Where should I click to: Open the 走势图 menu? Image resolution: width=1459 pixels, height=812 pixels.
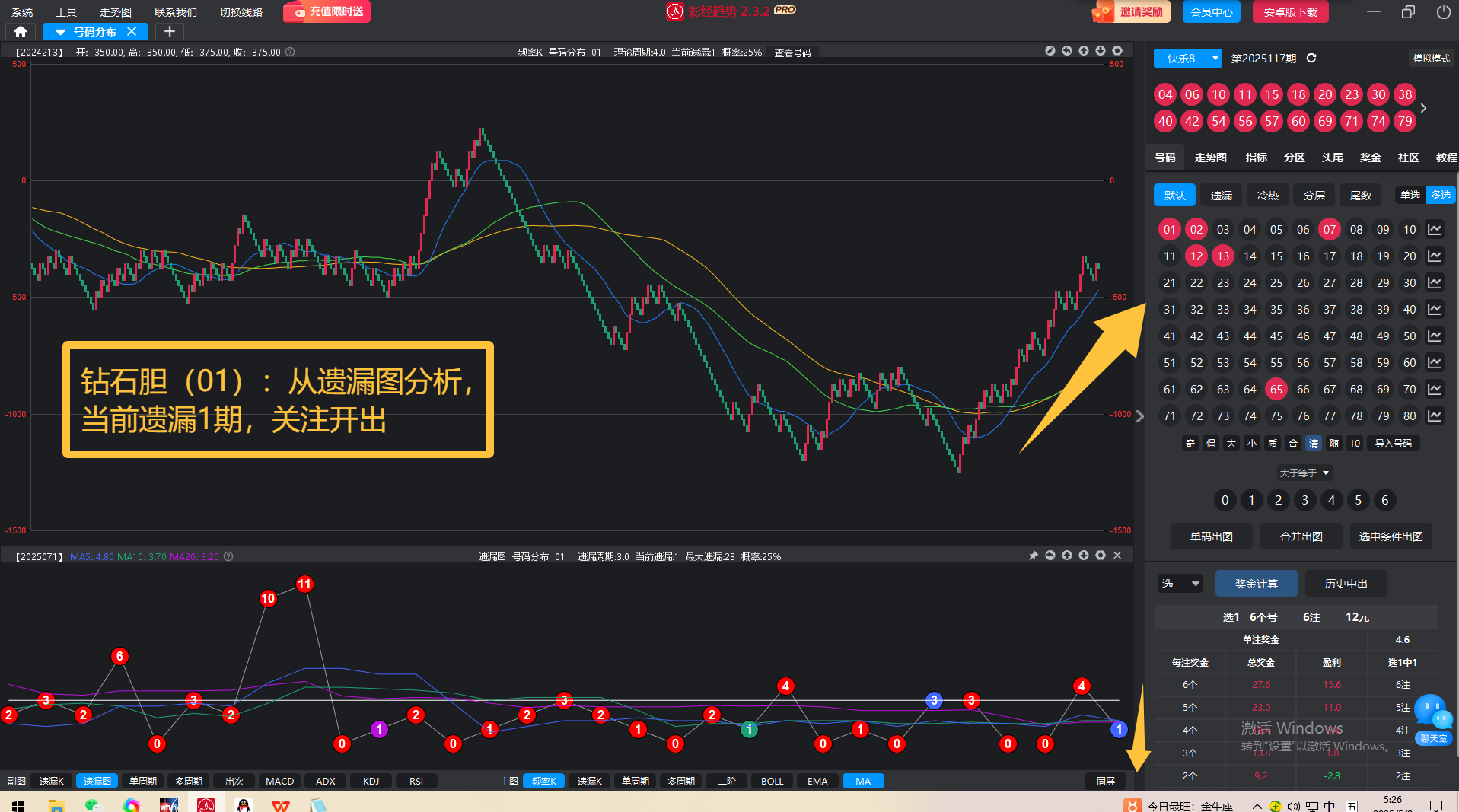116,12
